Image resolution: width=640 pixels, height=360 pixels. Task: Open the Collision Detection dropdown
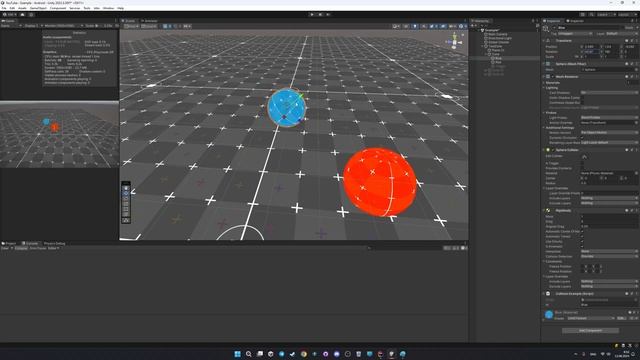[x=609, y=257]
